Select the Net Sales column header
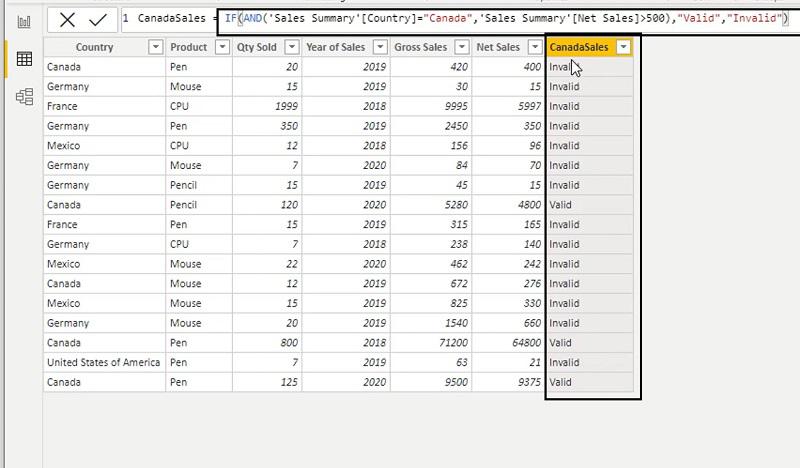Image resolution: width=800 pixels, height=468 pixels. pos(498,47)
